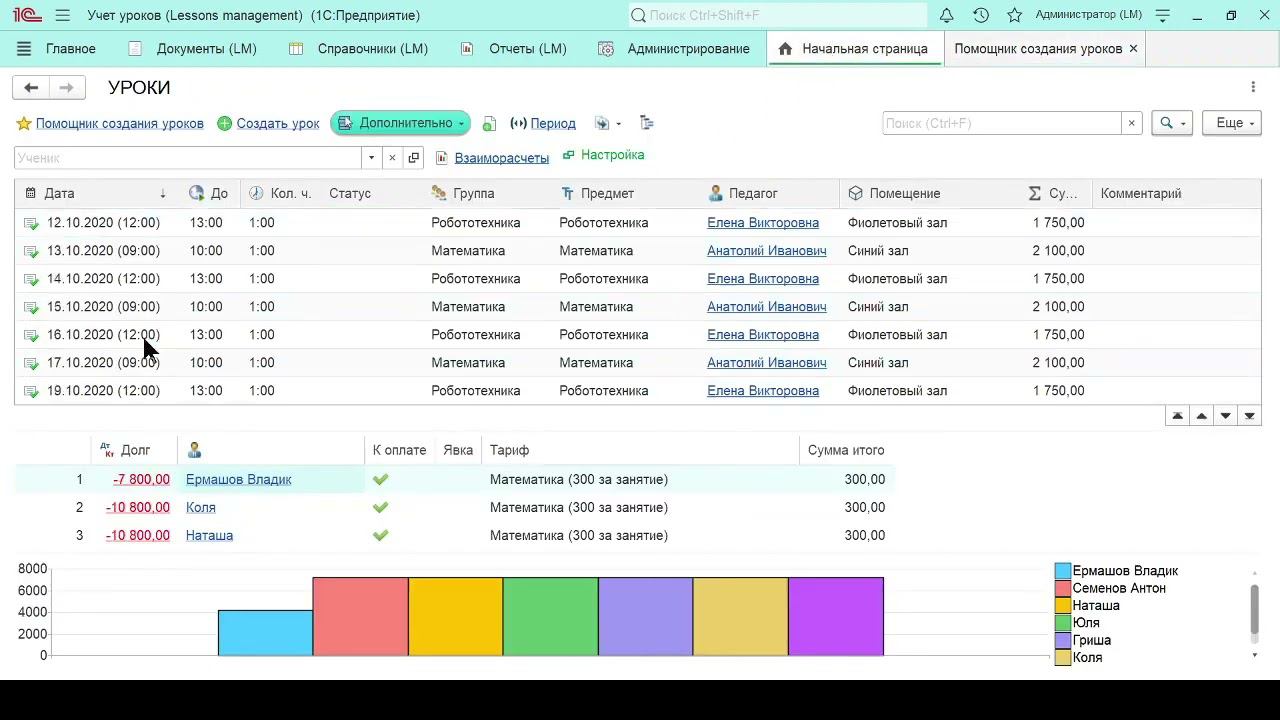Focus the Ученик filter field
This screenshot has height=720, width=1280.
coord(188,158)
